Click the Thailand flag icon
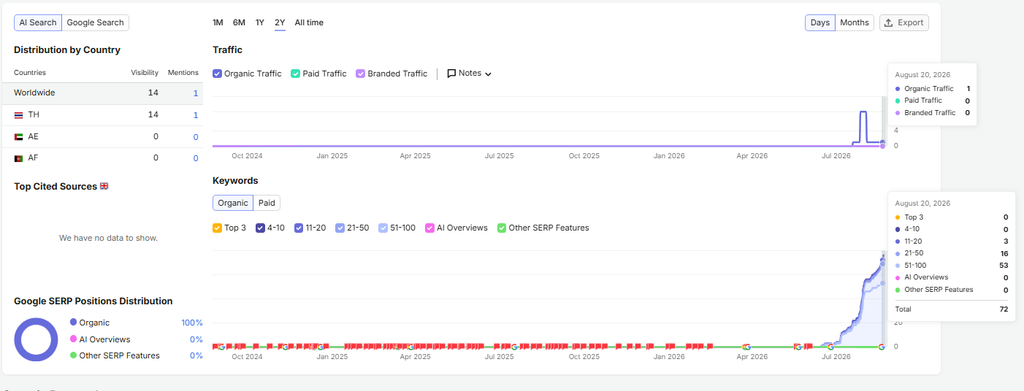This screenshot has width=1024, height=391. [x=18, y=115]
